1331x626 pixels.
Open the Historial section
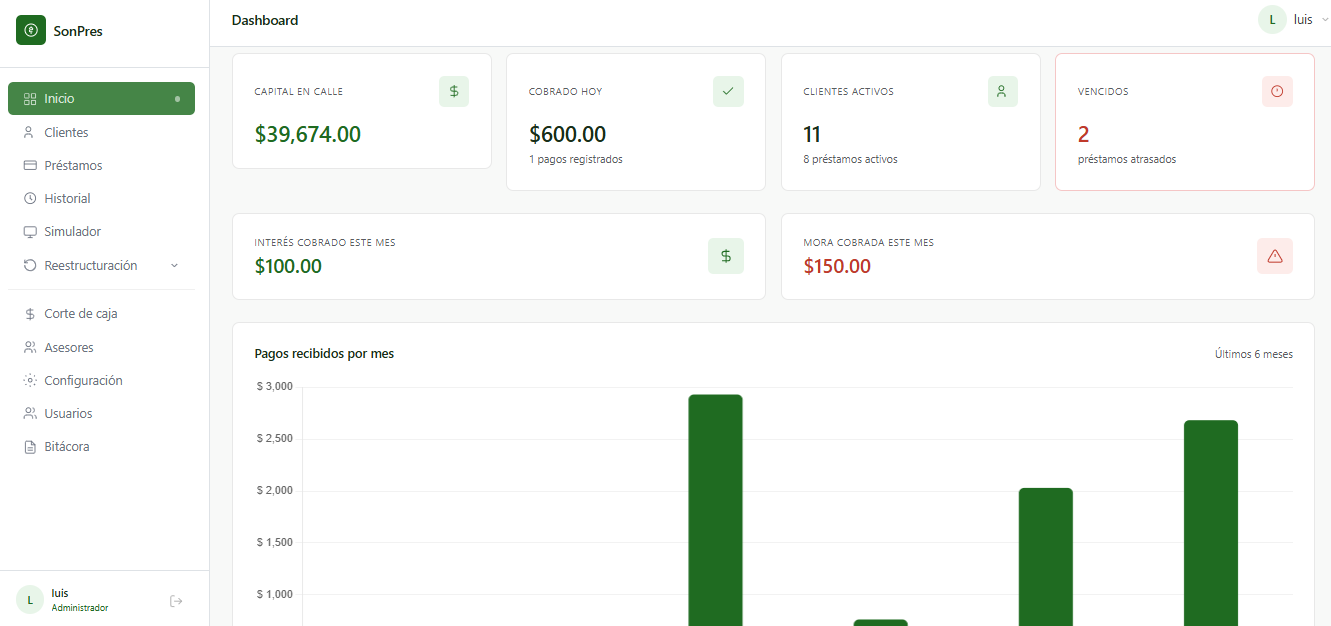coord(101,198)
